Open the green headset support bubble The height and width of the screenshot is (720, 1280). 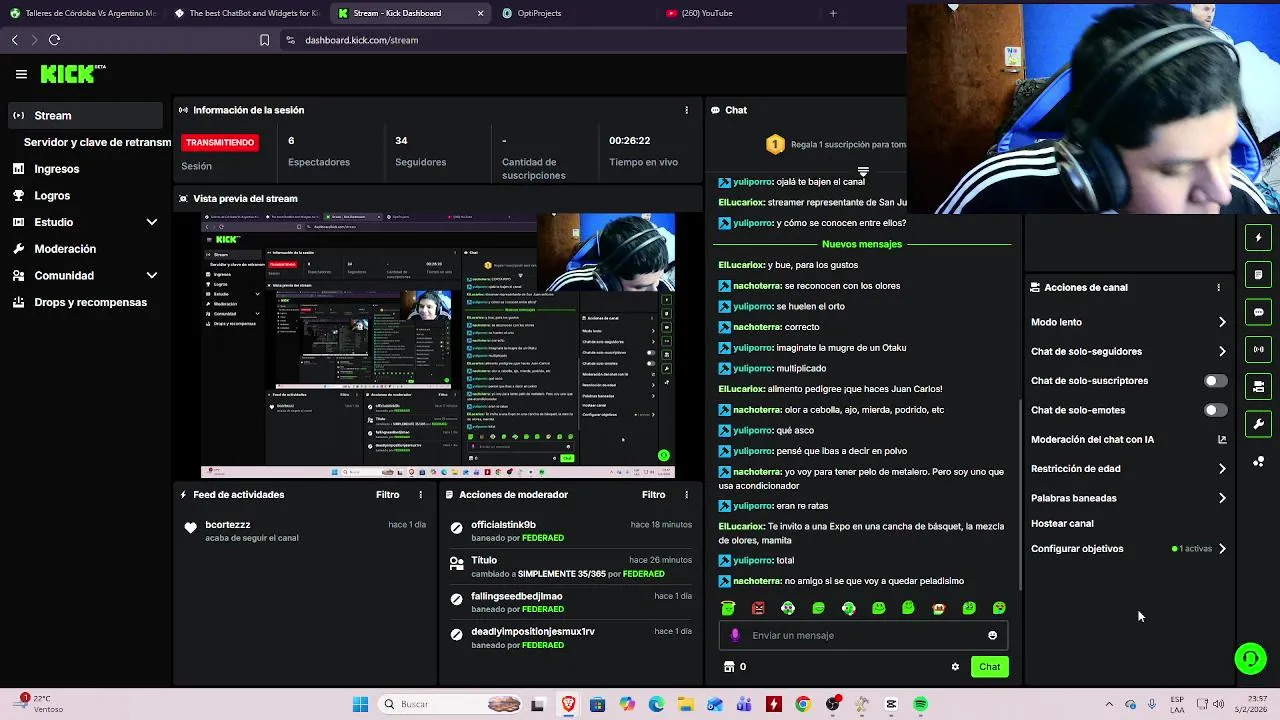(1250, 658)
